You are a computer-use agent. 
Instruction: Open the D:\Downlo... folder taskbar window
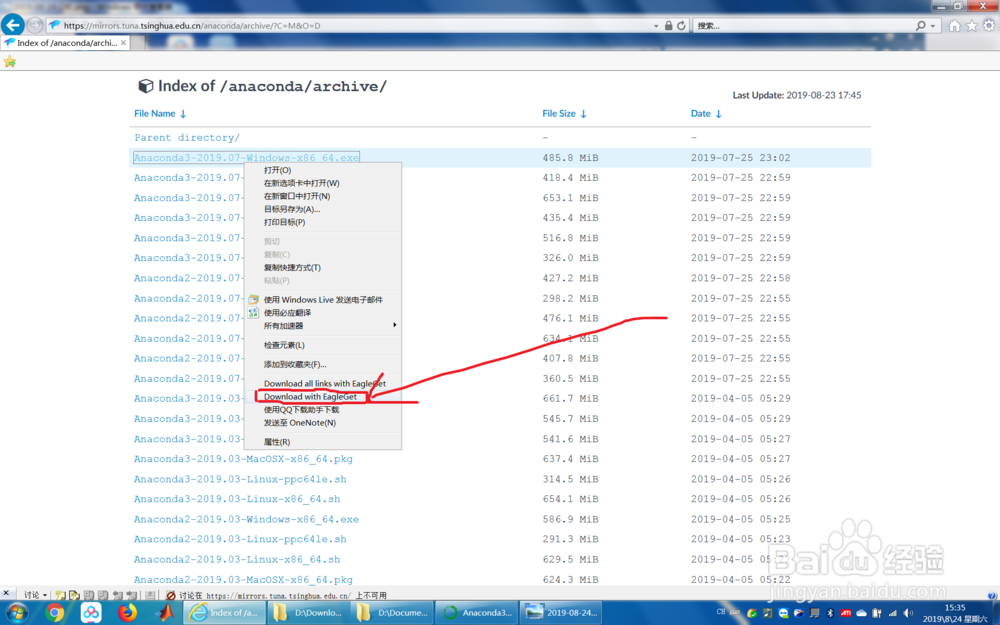(x=307, y=613)
